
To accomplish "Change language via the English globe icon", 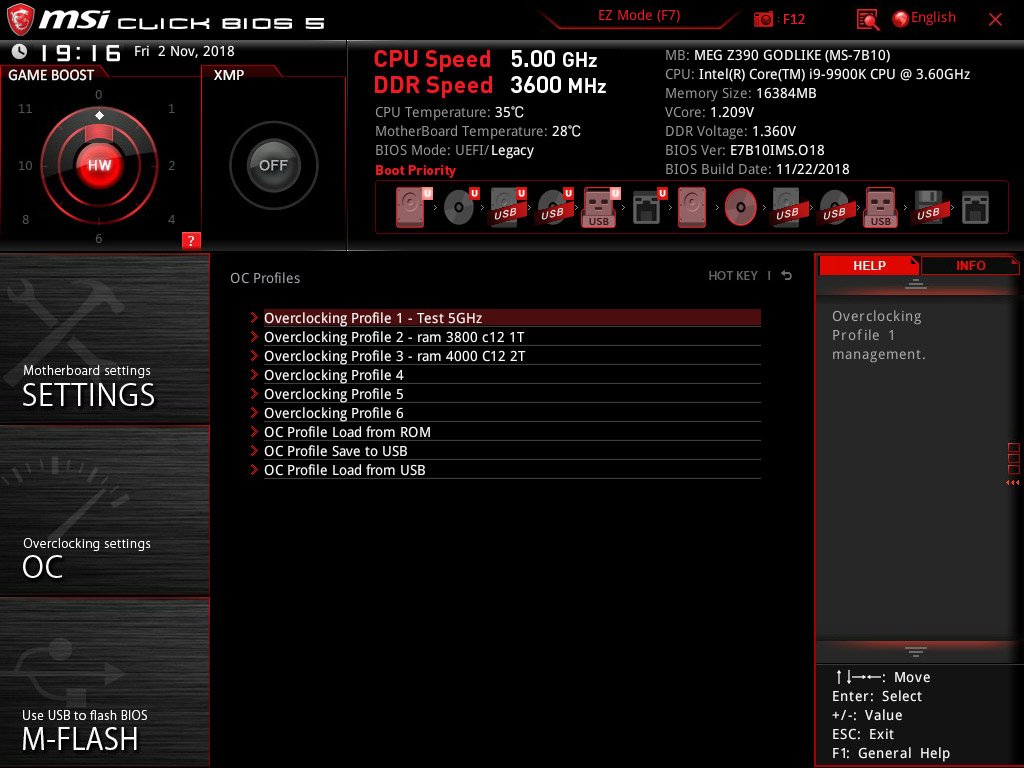I will [900, 19].
